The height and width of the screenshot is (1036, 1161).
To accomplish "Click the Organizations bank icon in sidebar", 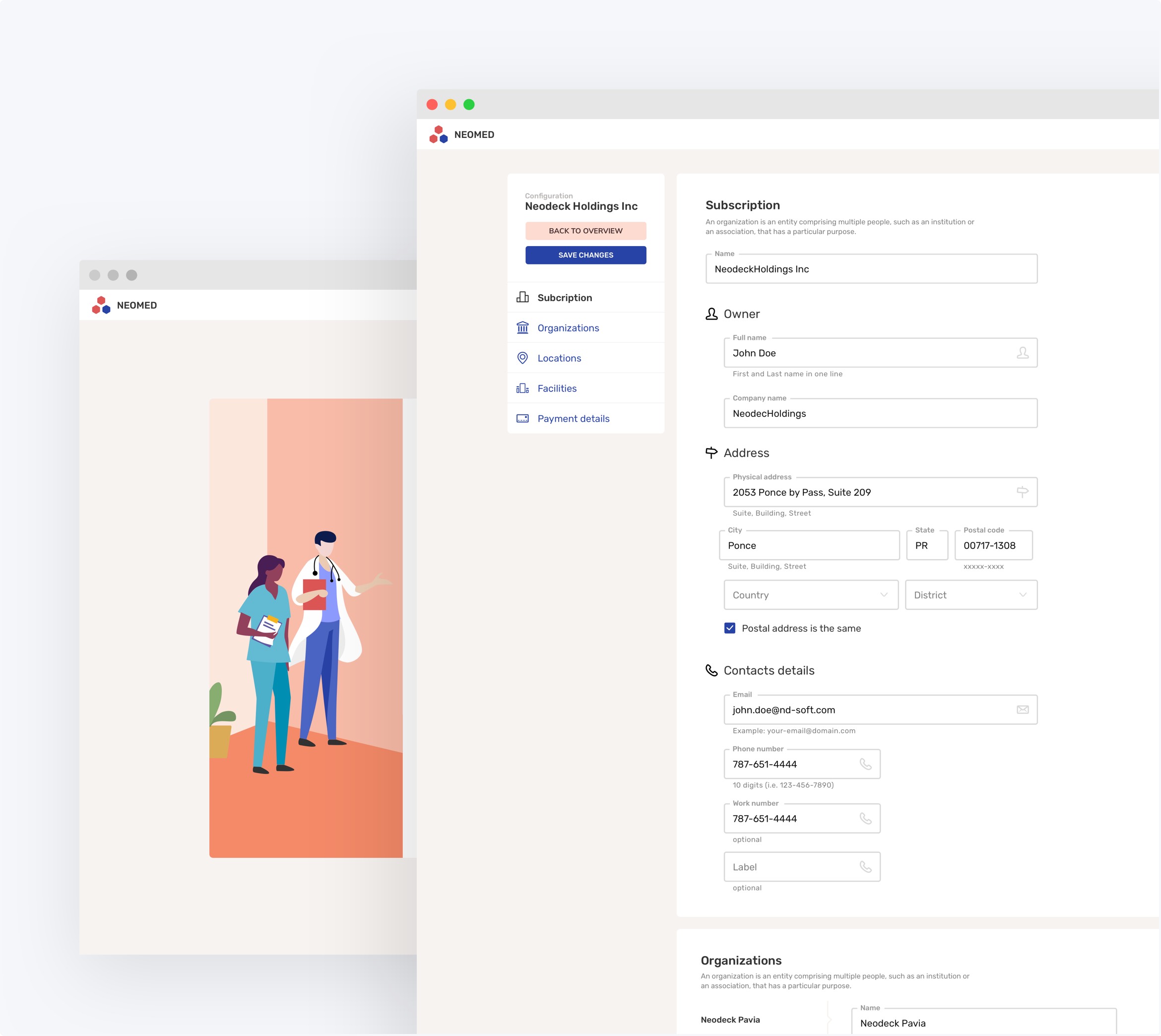I will pyautogui.click(x=522, y=327).
